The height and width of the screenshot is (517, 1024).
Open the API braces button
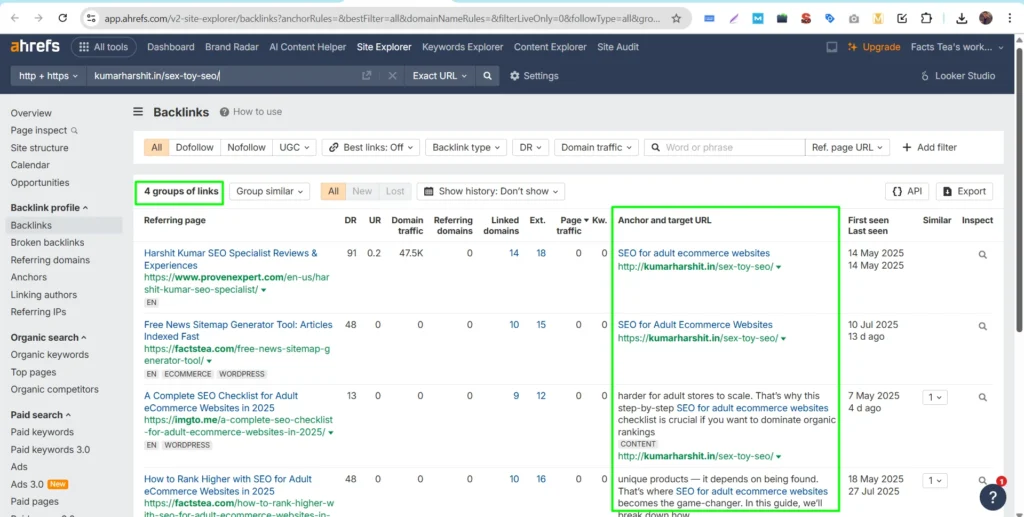[907, 191]
